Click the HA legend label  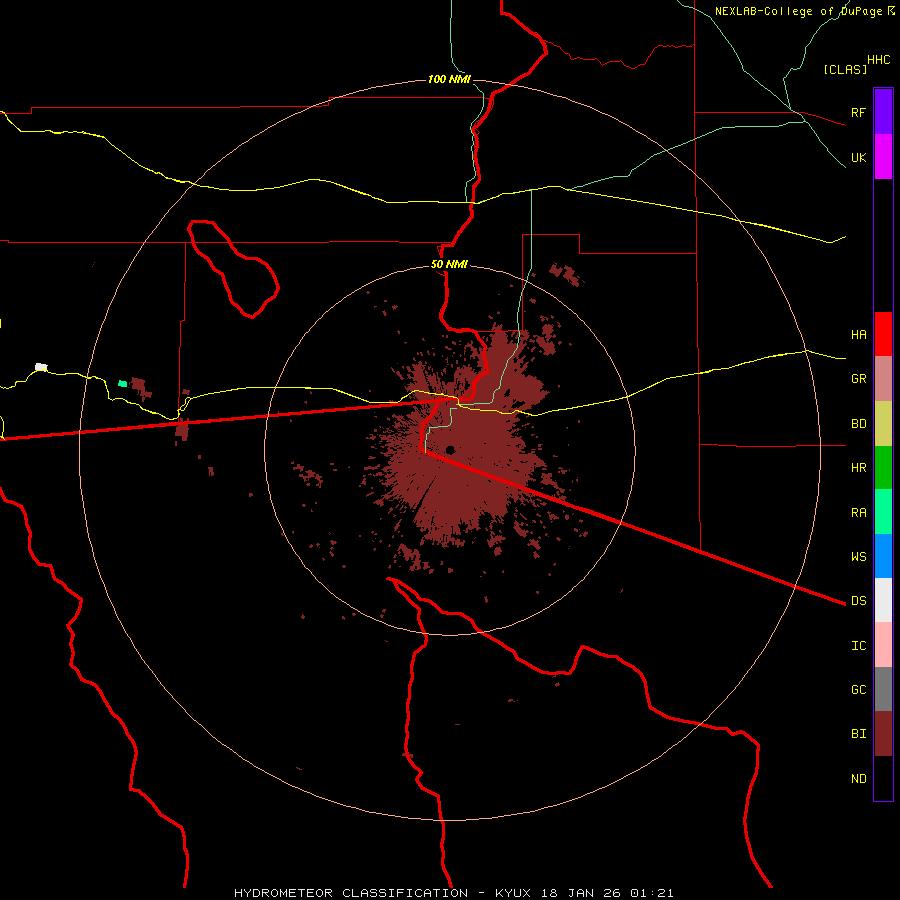pos(859,334)
